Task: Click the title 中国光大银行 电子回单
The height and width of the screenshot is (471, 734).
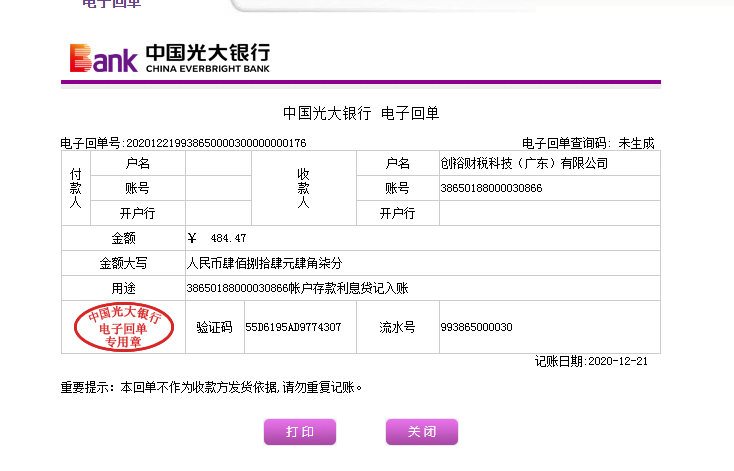Action: [361, 113]
